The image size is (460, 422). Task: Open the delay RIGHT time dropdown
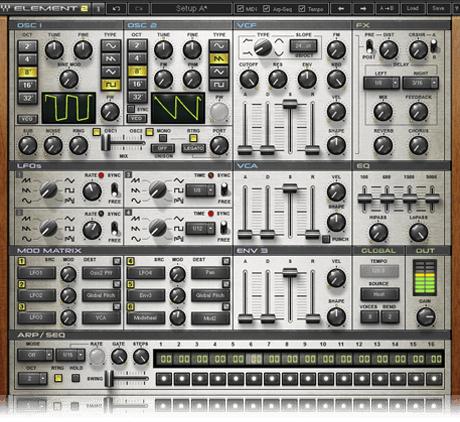coord(420,83)
